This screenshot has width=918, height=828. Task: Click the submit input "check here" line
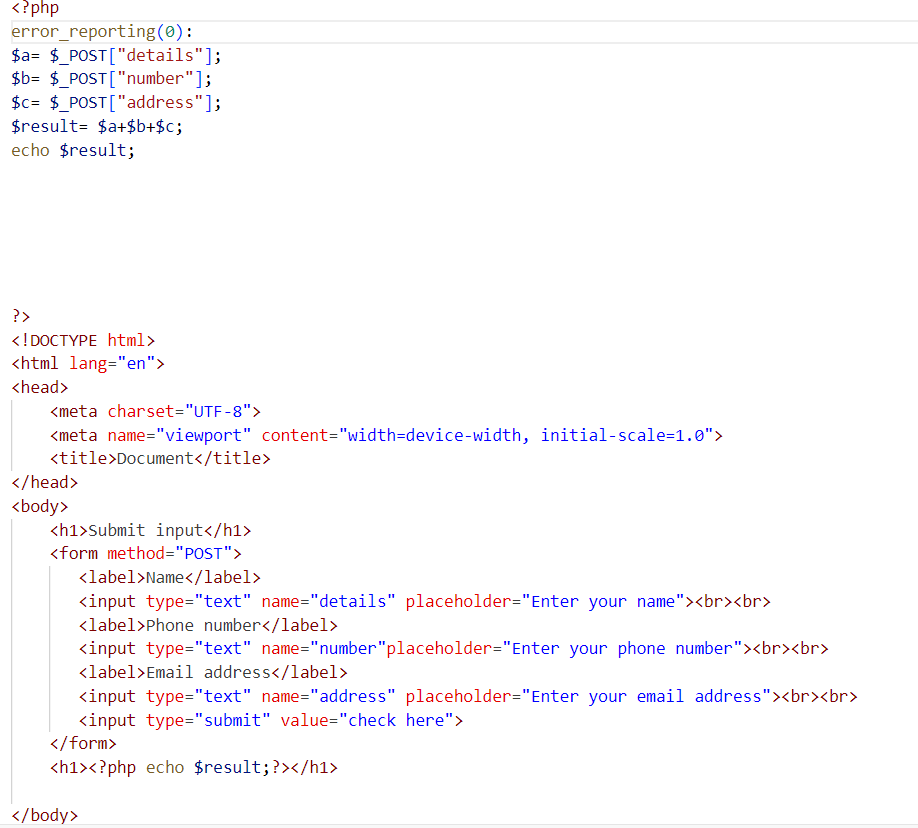(x=271, y=720)
